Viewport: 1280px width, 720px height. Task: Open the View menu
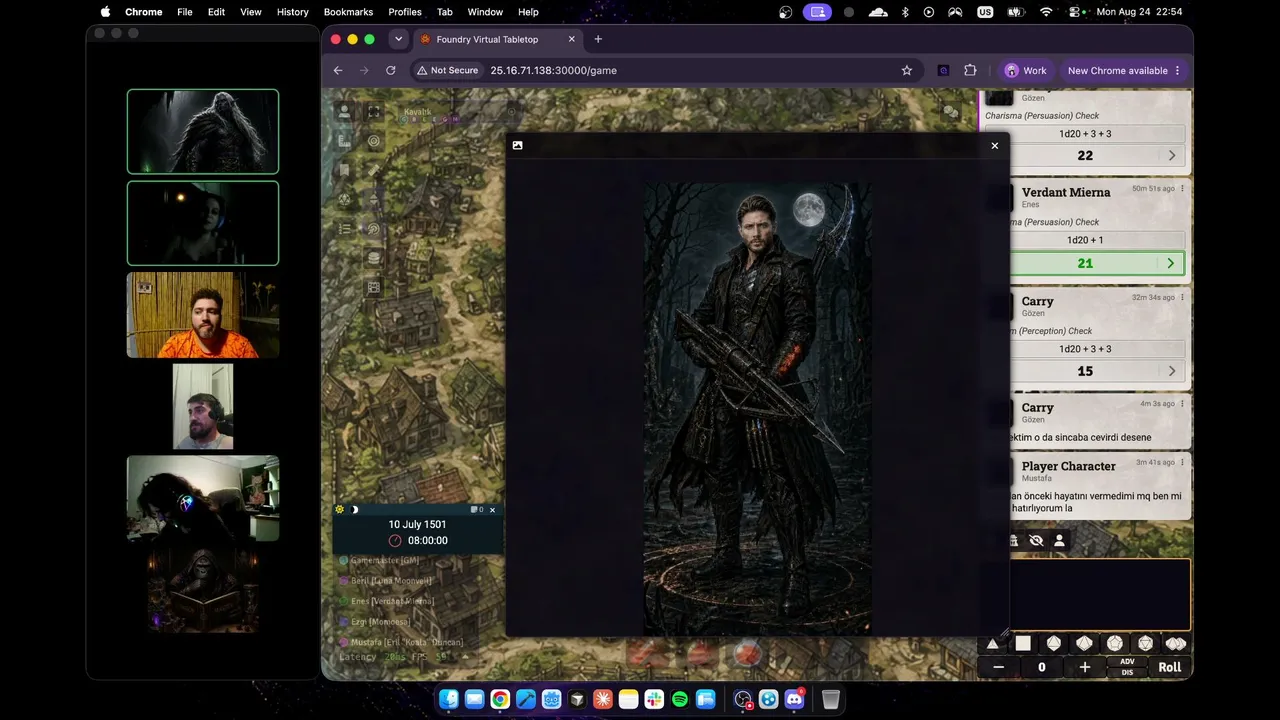251,12
